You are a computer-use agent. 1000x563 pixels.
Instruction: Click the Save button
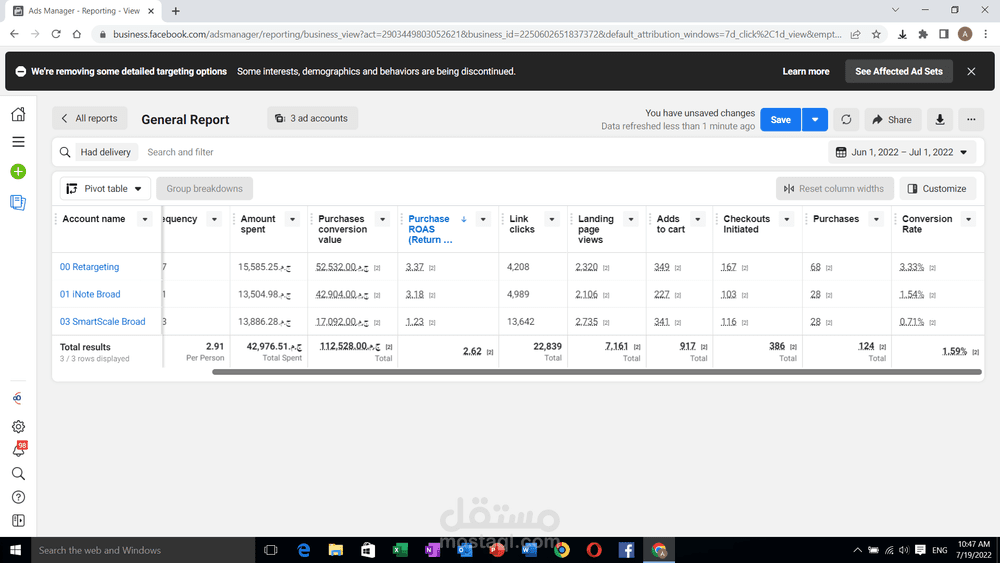click(x=780, y=120)
